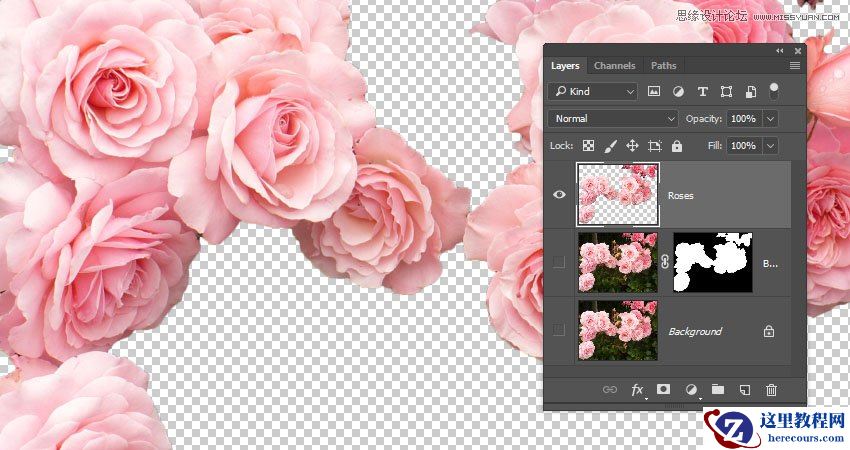Lock artboard nesting icon

[655, 146]
